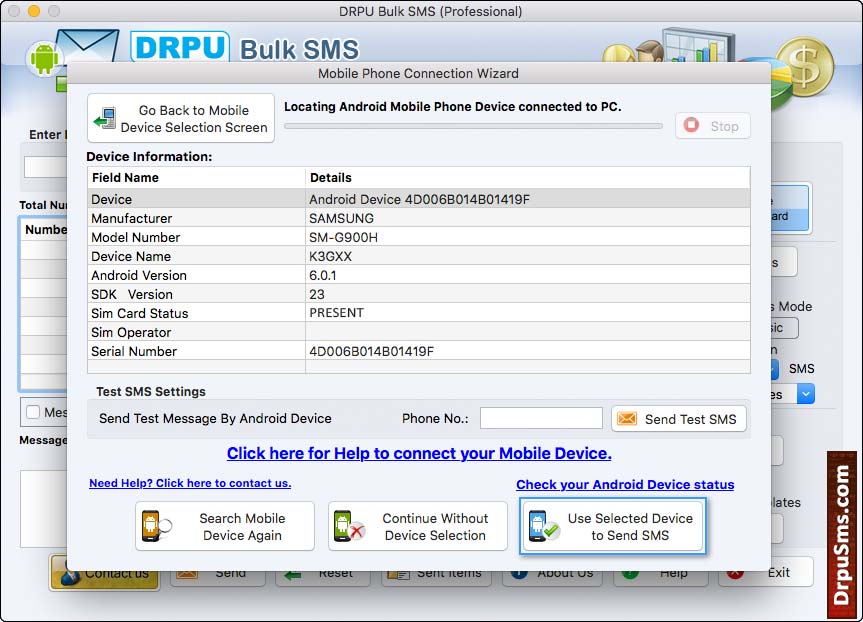Click the bar chart graphic in header
The width and height of the screenshot is (863, 622).
point(698,45)
